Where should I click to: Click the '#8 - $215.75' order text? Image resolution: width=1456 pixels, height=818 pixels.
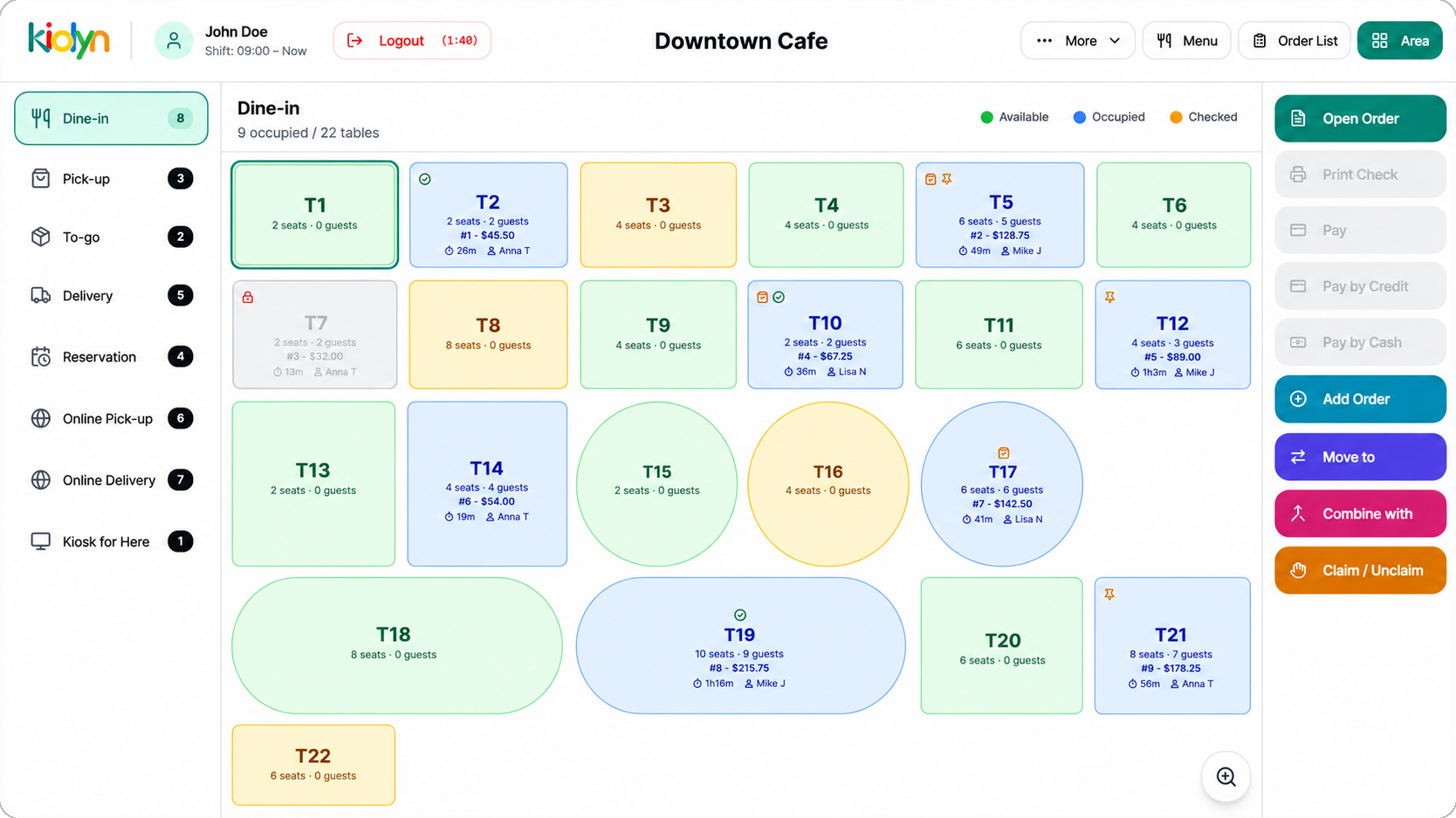[739, 668]
